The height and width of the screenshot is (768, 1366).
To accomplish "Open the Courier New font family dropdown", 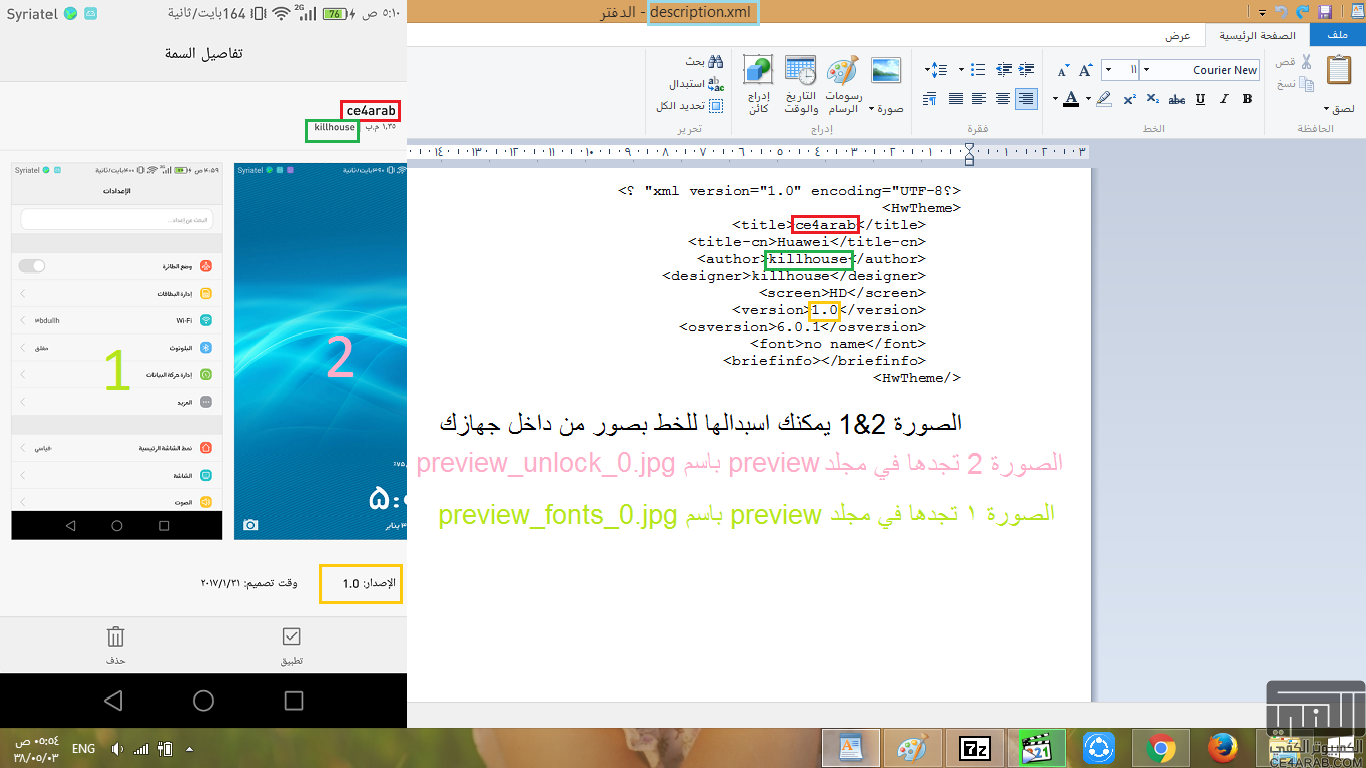I will coord(1146,70).
